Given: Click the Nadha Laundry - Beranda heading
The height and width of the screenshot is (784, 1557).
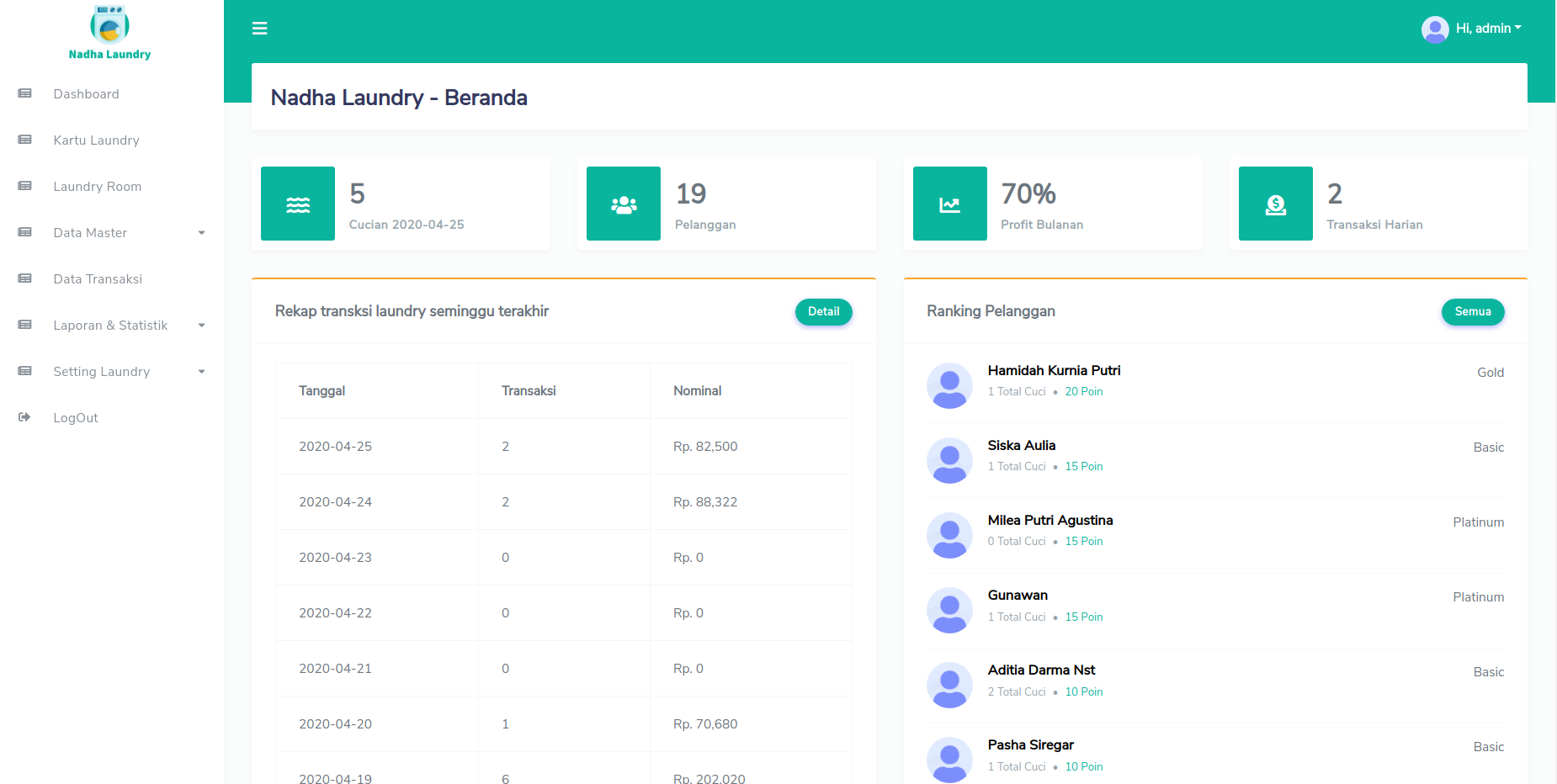Looking at the screenshot, I should point(399,98).
